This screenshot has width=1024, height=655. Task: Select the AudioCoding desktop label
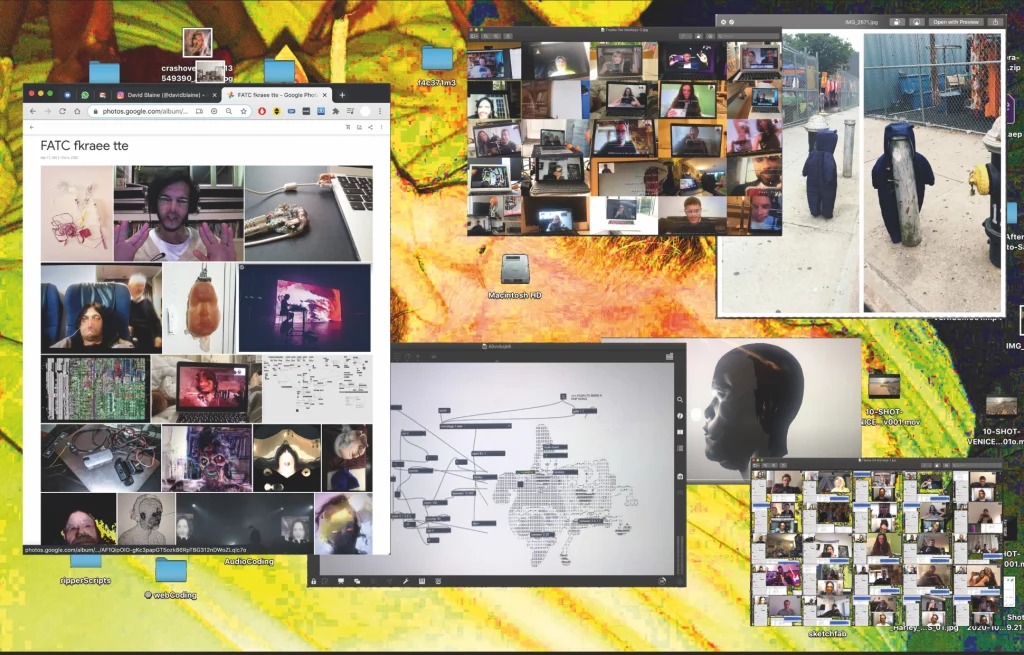(249, 561)
